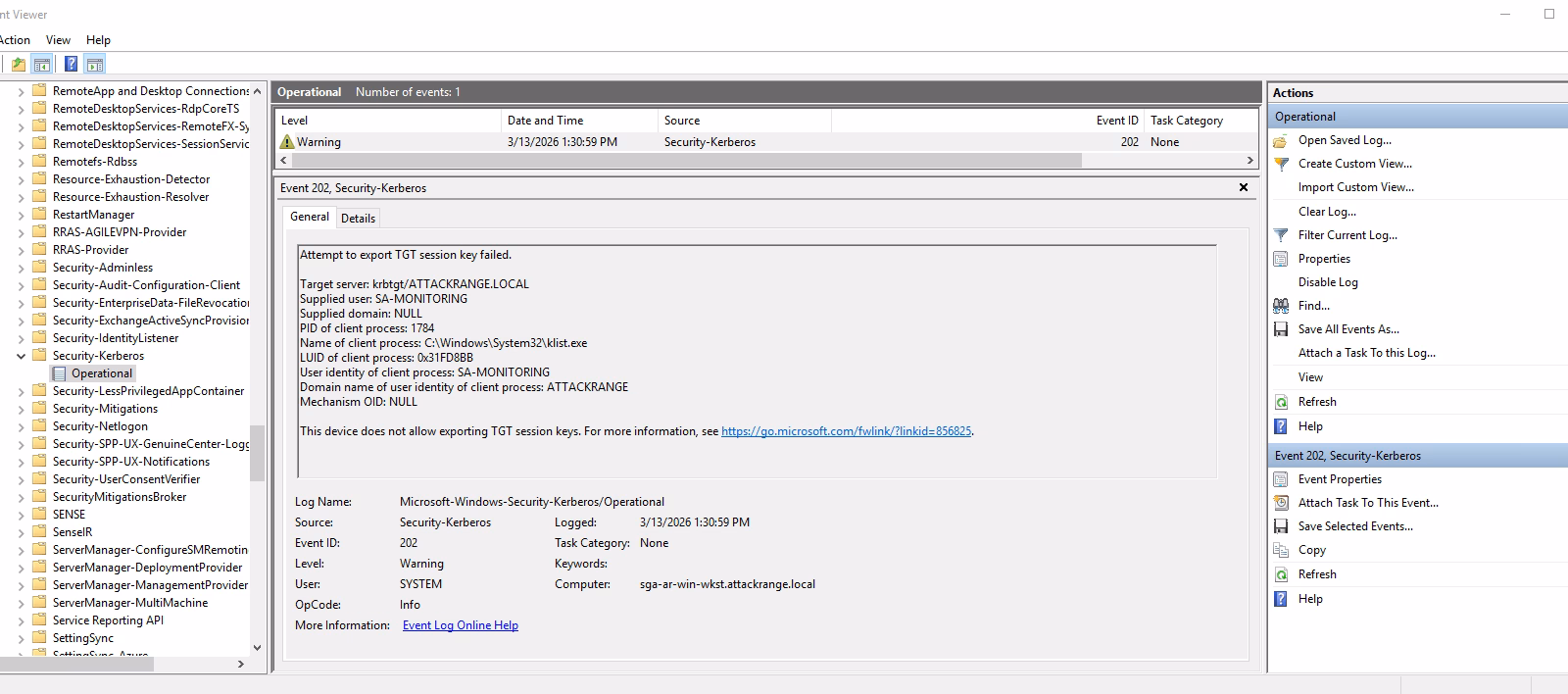The width and height of the screenshot is (1568, 694).
Task: Click the Refresh icon under Event 202 actions
Action: tap(1280, 574)
